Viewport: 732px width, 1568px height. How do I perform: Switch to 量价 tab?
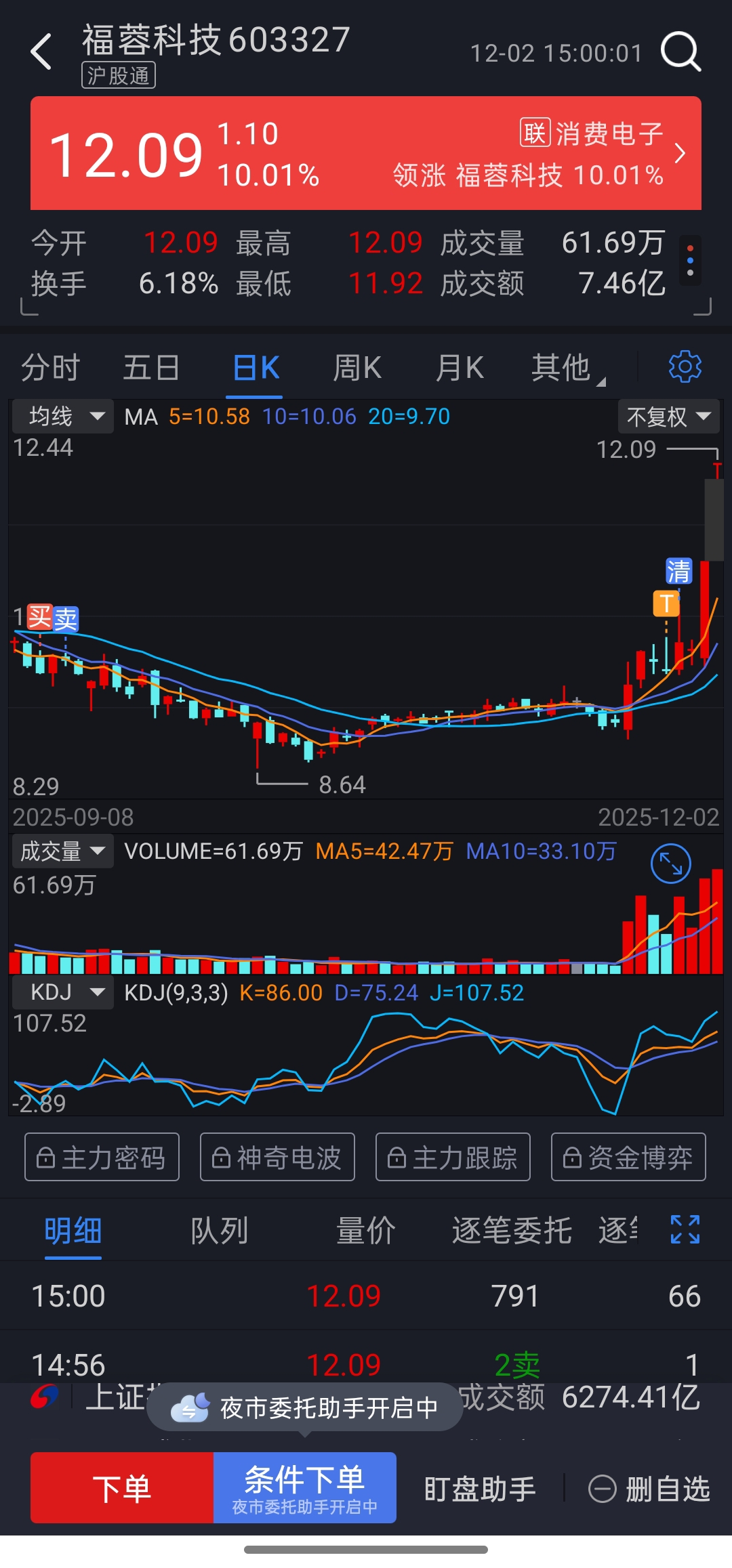point(366,1231)
